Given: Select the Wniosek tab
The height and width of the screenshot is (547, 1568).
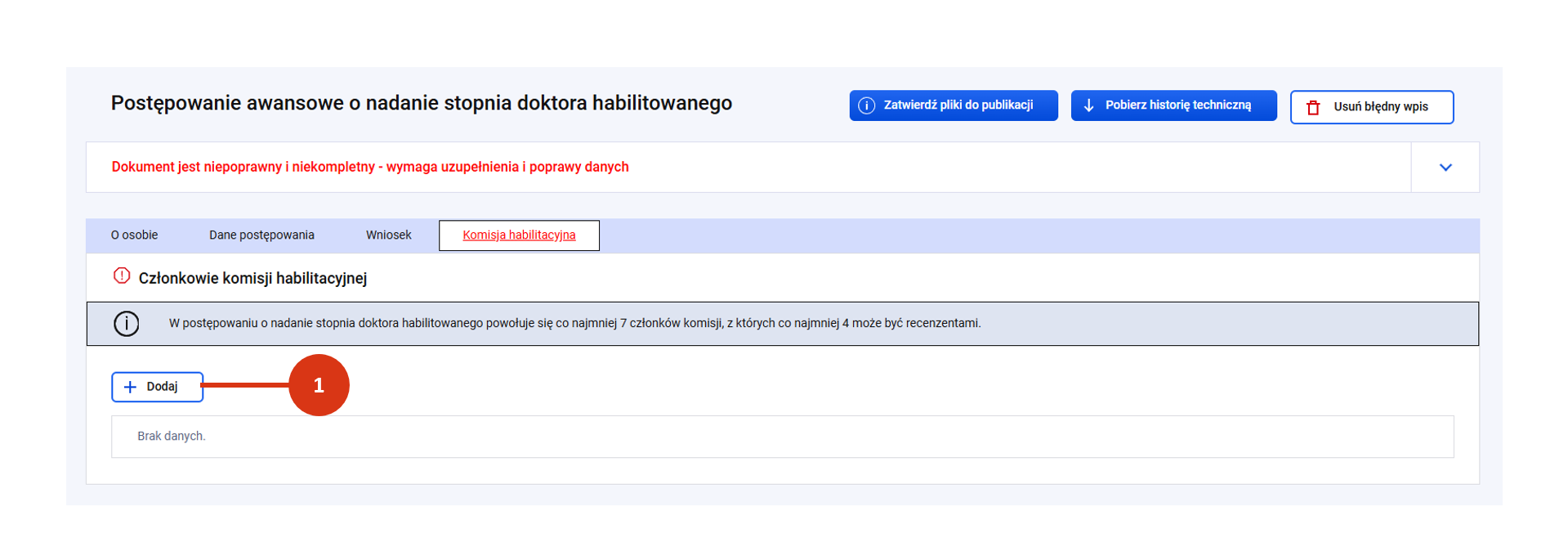Looking at the screenshot, I should pyautogui.click(x=388, y=235).
